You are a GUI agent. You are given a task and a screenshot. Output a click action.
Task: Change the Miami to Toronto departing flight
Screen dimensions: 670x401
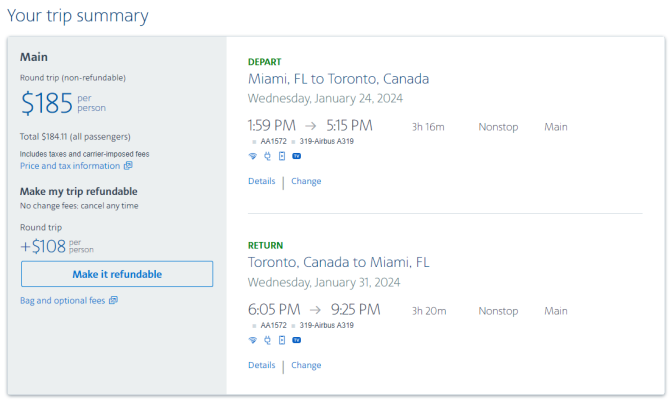[x=306, y=181]
